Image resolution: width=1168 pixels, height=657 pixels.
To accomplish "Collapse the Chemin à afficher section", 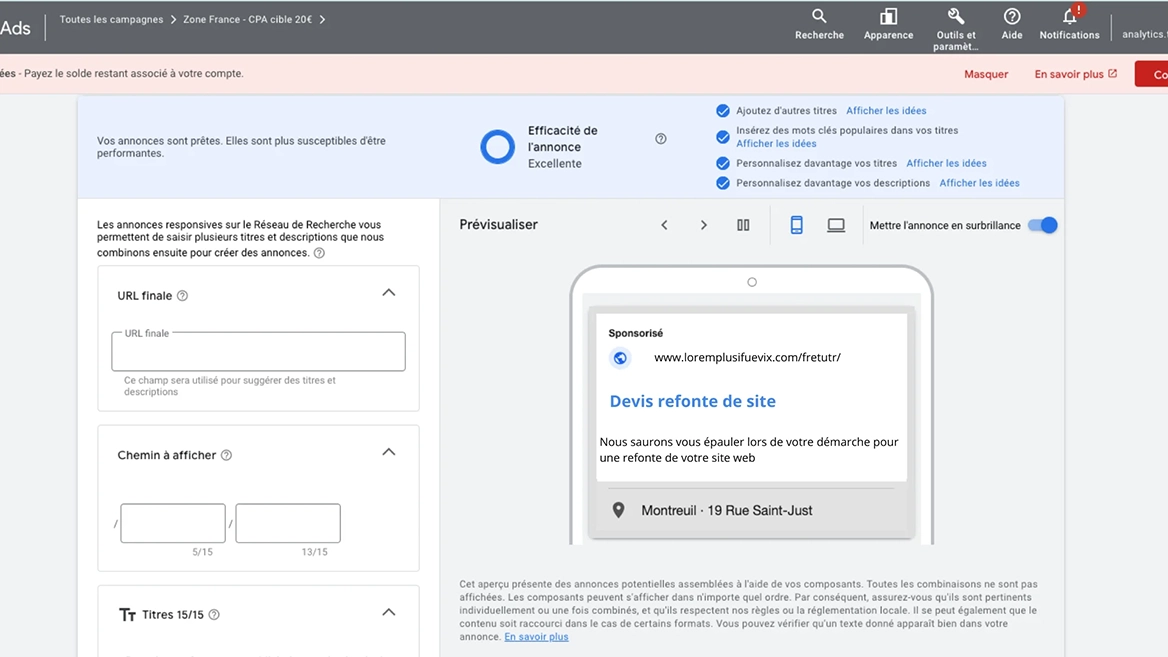I will click(x=389, y=452).
